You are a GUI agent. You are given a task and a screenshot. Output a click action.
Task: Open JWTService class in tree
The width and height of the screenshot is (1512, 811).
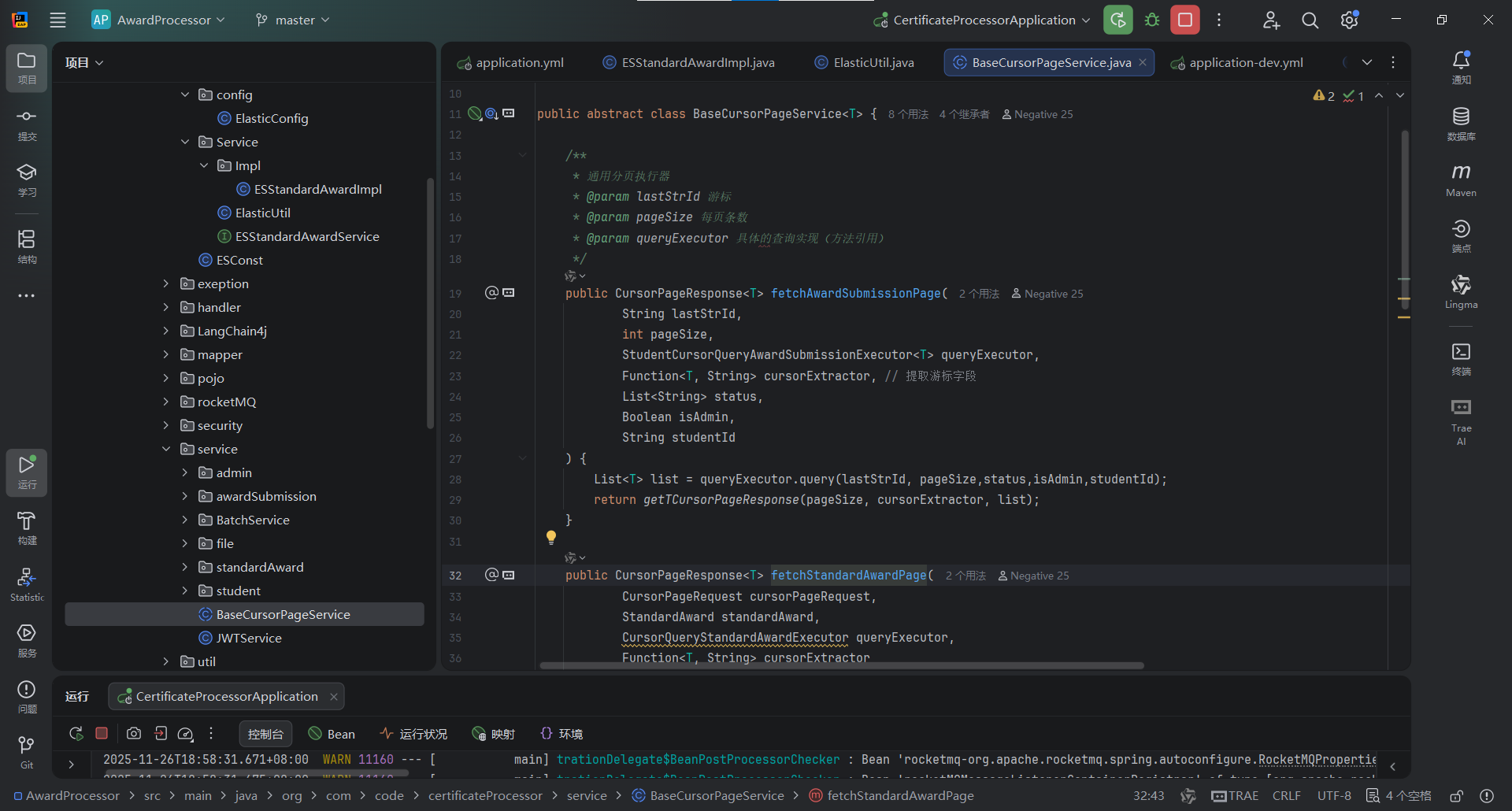tap(239, 638)
